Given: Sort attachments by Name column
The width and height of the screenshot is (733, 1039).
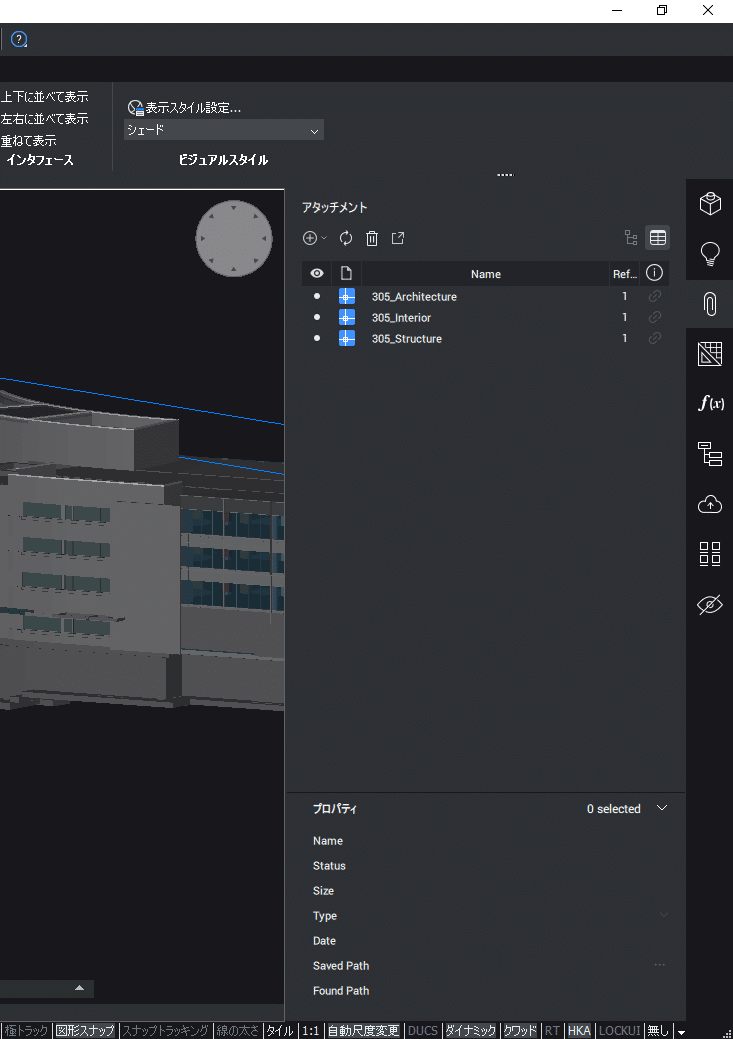Looking at the screenshot, I should point(486,274).
